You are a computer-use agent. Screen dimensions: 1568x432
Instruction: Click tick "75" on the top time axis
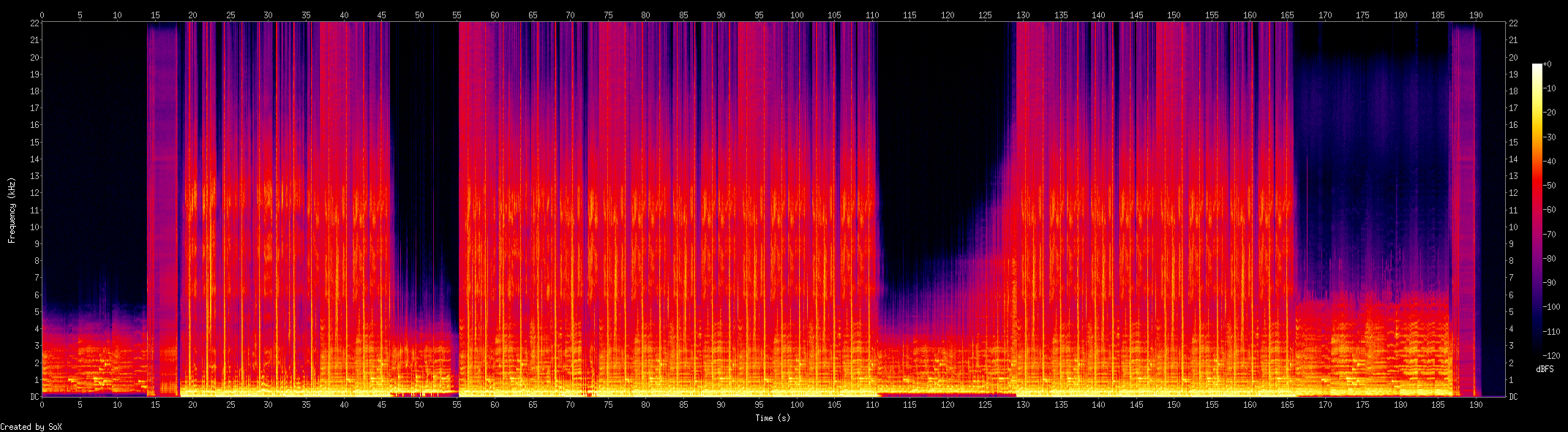[x=608, y=15]
